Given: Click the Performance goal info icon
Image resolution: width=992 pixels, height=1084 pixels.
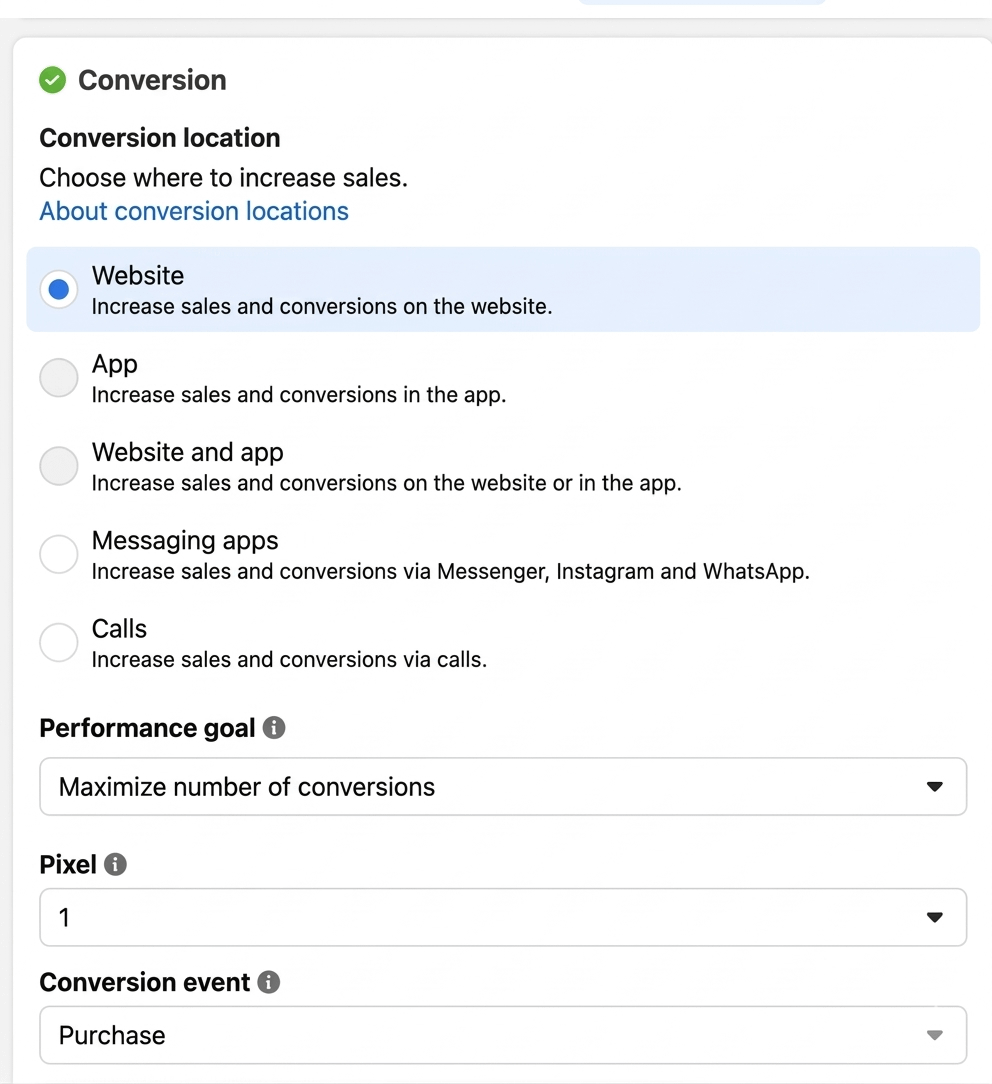Looking at the screenshot, I should click(274, 728).
